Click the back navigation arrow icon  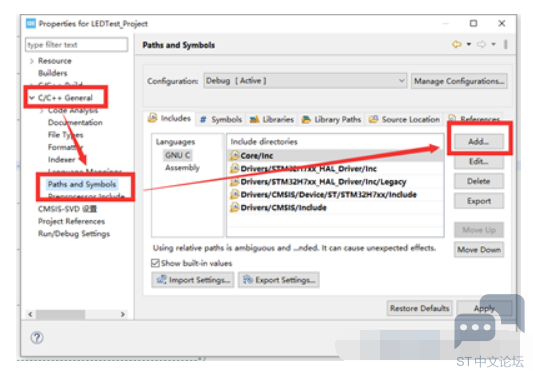click(x=457, y=44)
